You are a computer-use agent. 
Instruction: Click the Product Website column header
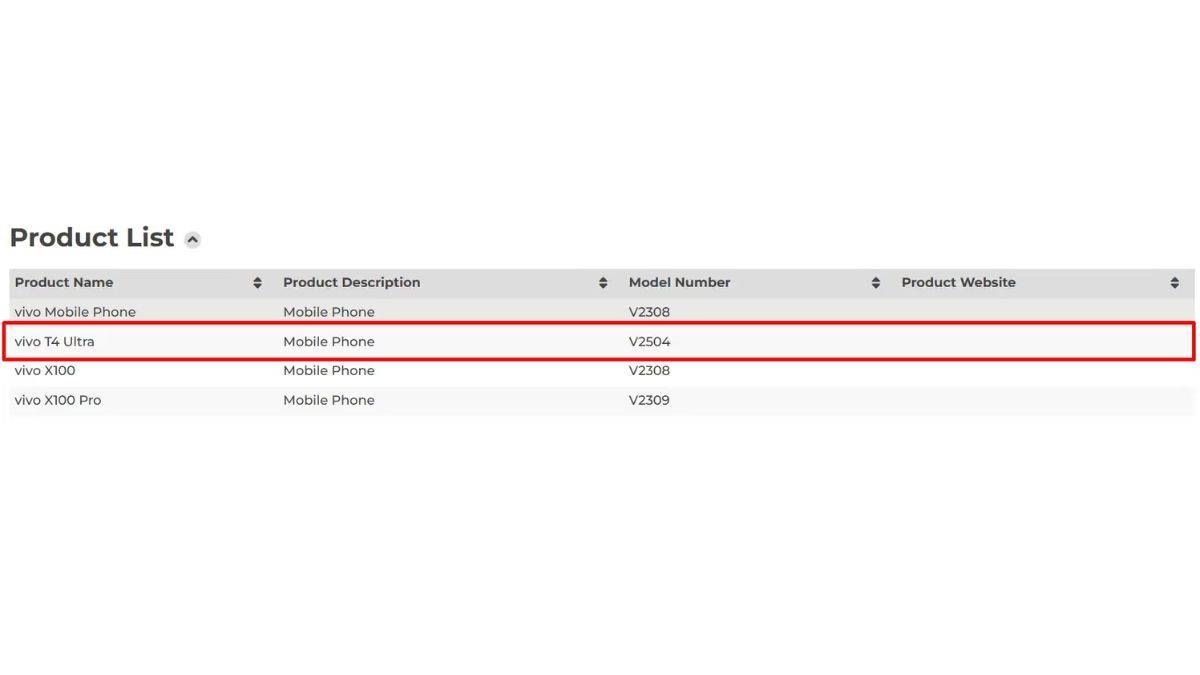click(958, 283)
